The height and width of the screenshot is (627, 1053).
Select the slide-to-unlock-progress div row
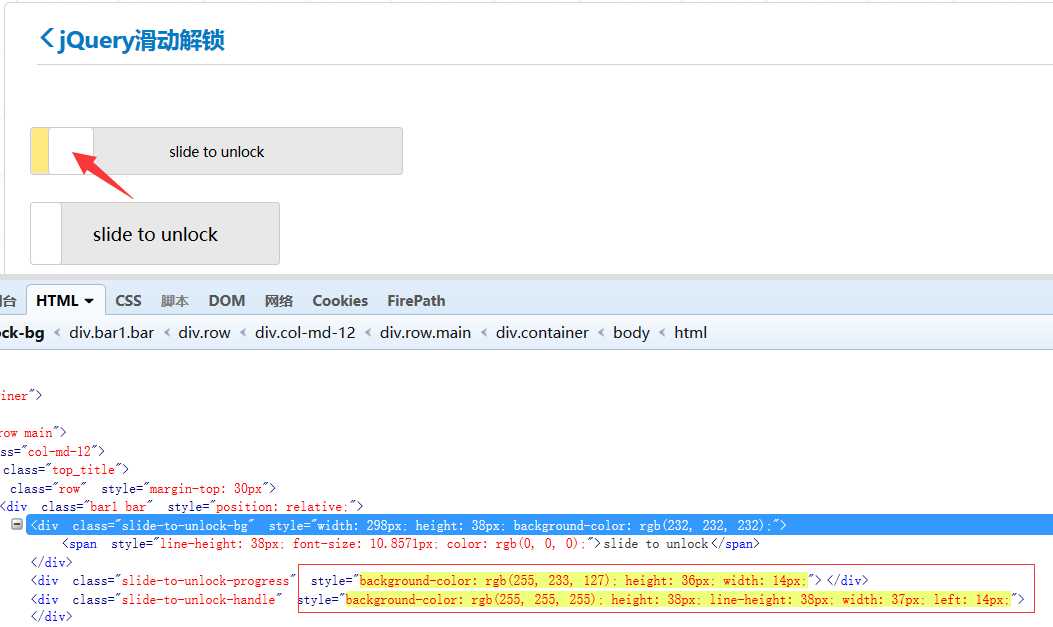tap(449, 580)
